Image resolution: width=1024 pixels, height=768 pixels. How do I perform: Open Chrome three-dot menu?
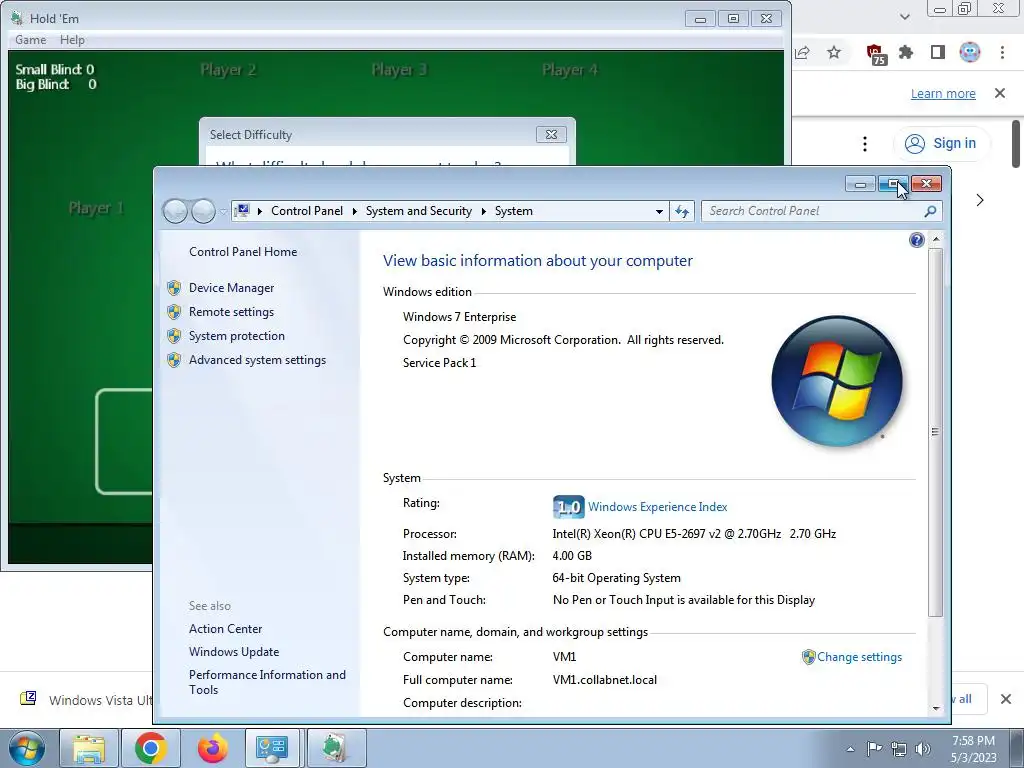coord(1002,52)
